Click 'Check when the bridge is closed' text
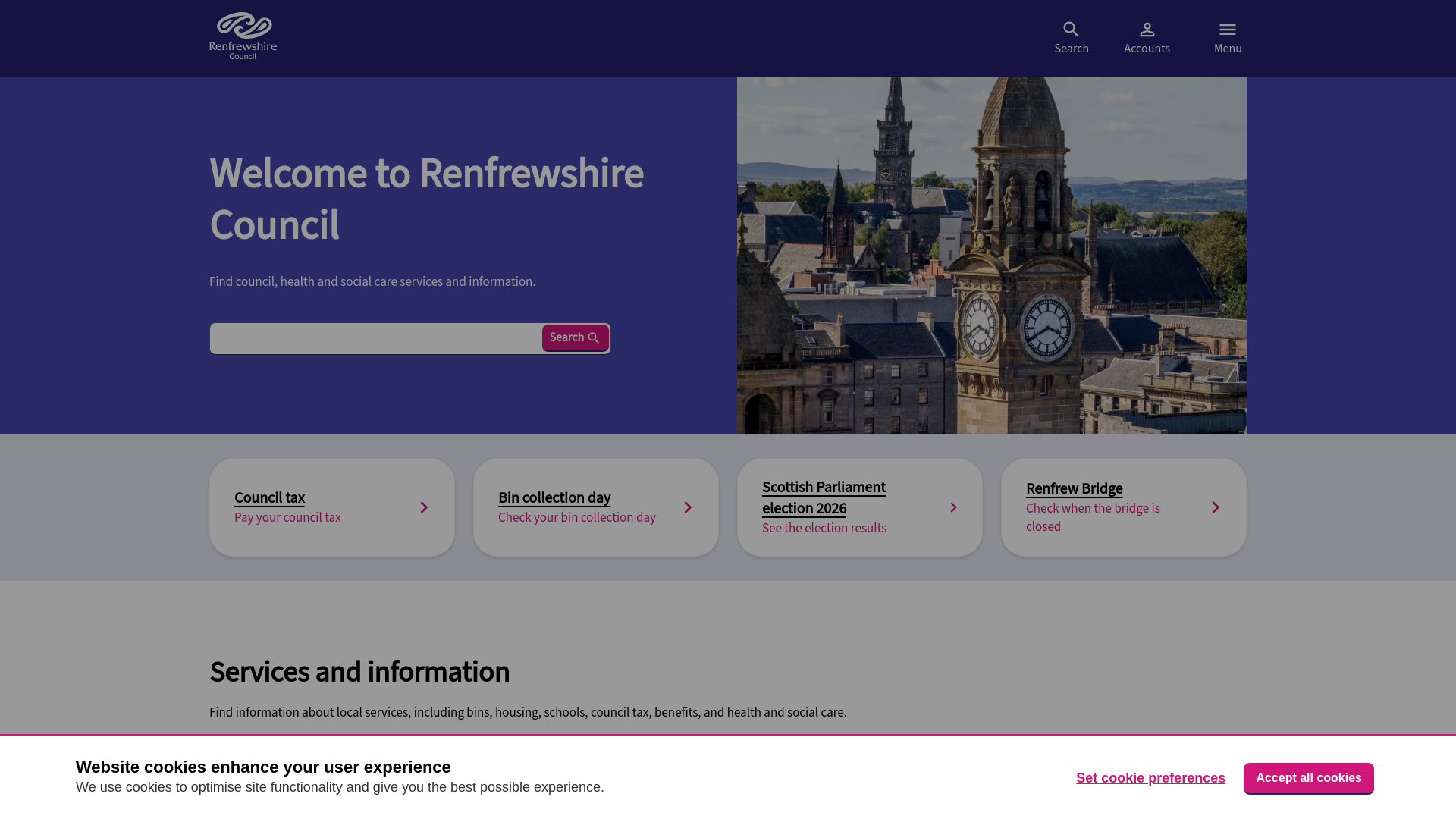The image size is (1456, 819). point(1093,518)
